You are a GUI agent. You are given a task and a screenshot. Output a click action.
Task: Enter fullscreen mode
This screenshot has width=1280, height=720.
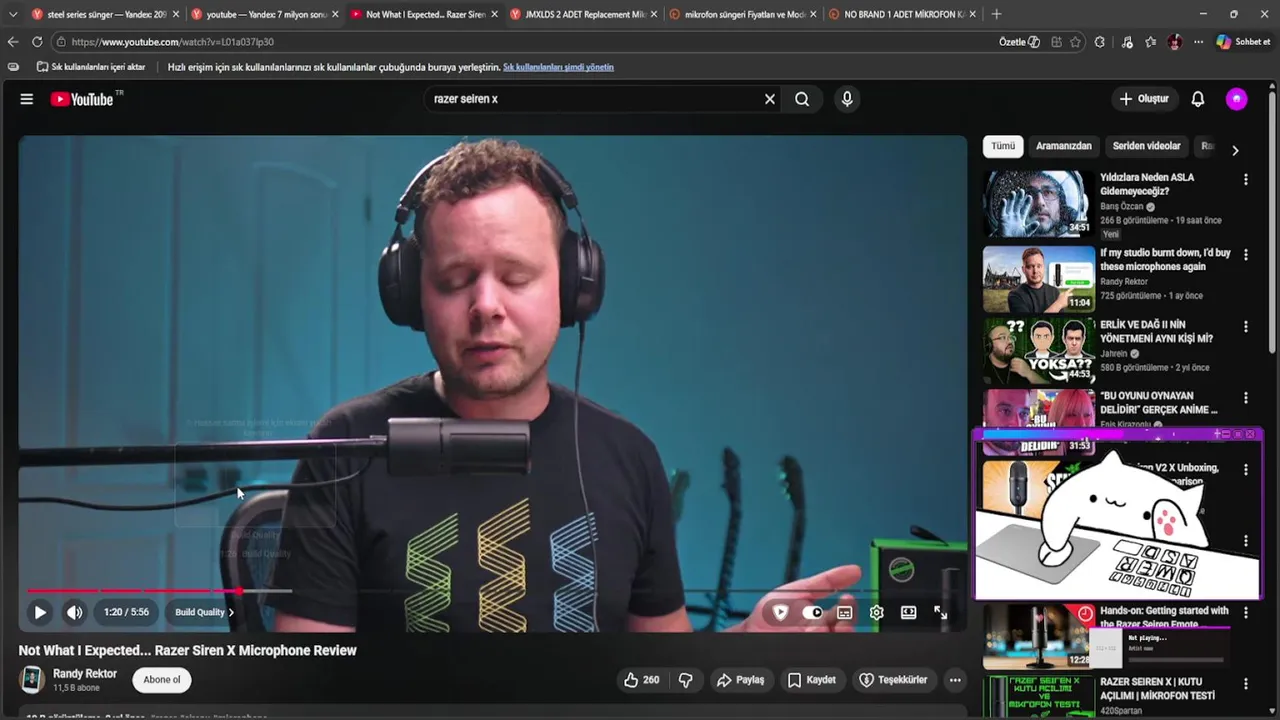tap(941, 612)
